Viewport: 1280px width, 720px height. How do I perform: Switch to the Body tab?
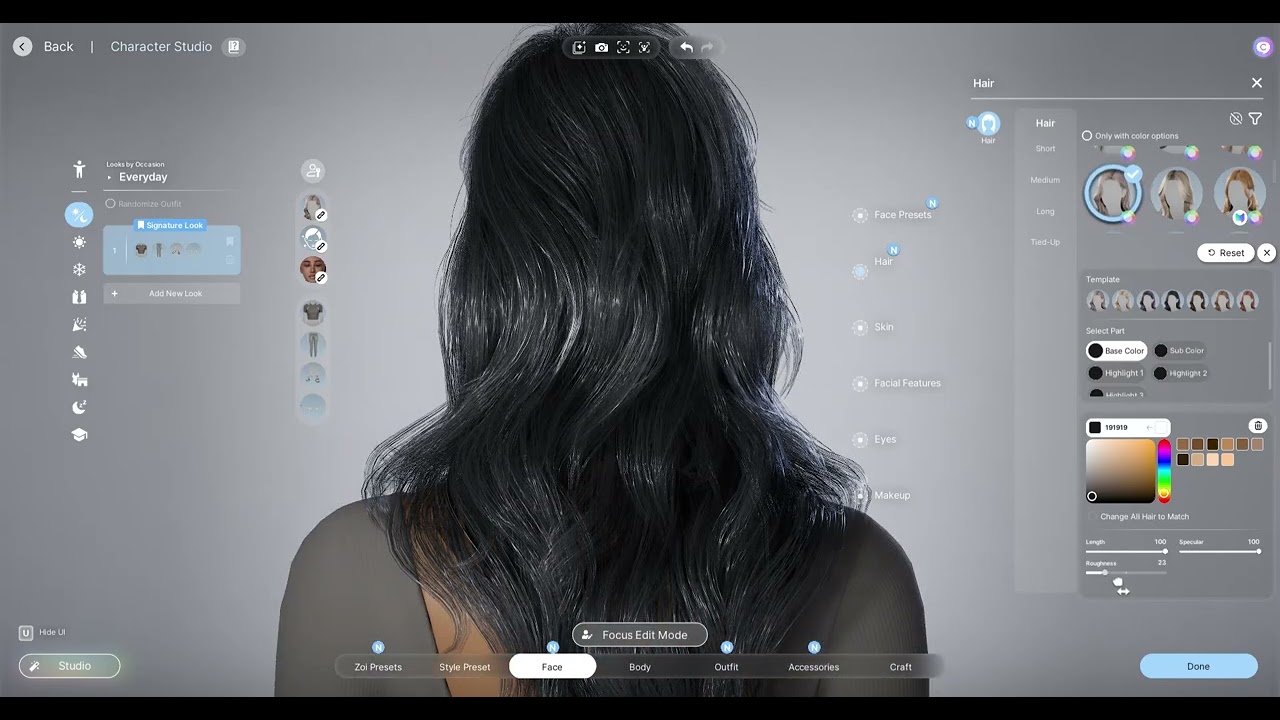640,667
